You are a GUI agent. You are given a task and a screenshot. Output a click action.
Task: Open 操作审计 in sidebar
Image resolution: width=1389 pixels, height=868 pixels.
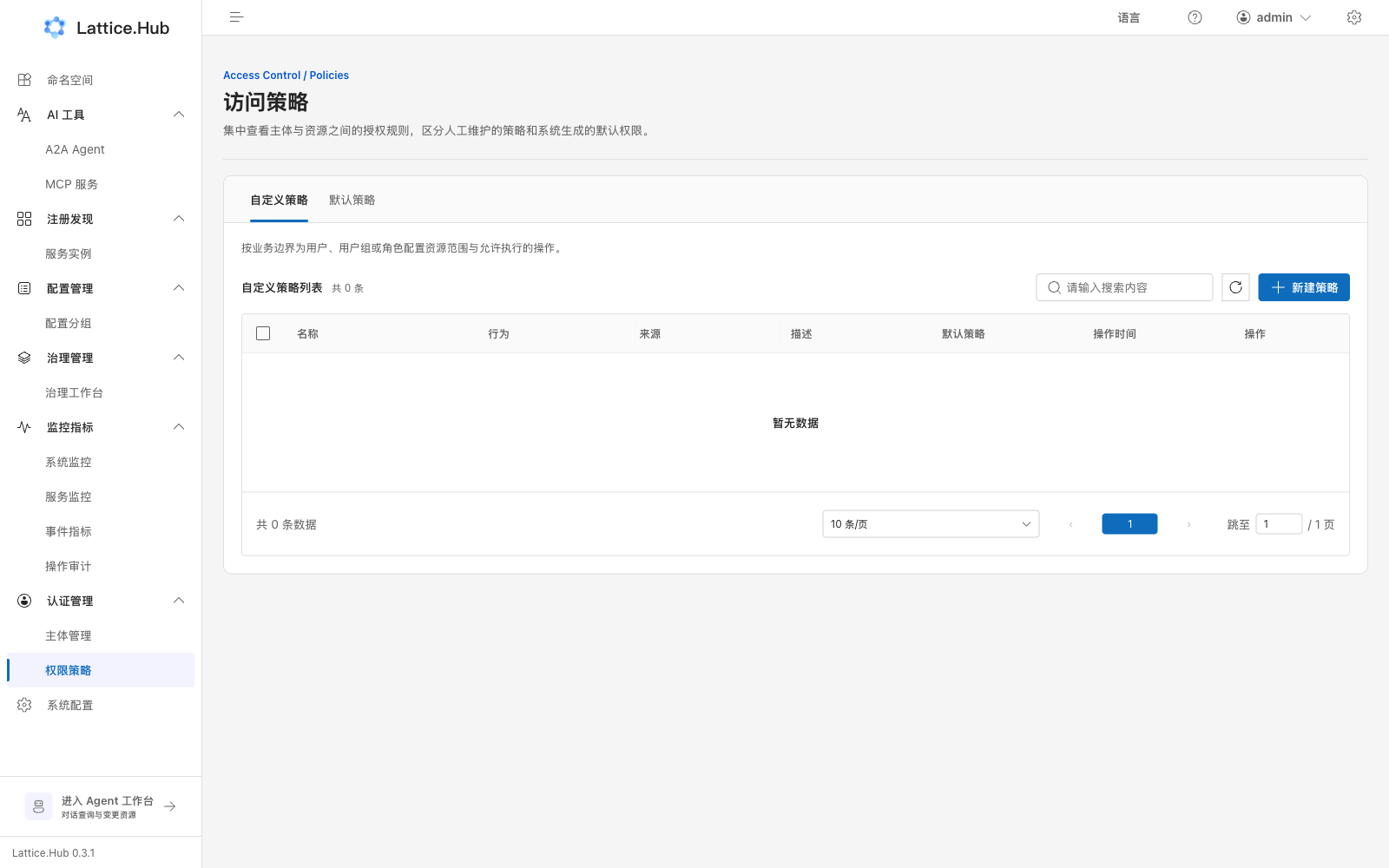(x=68, y=566)
